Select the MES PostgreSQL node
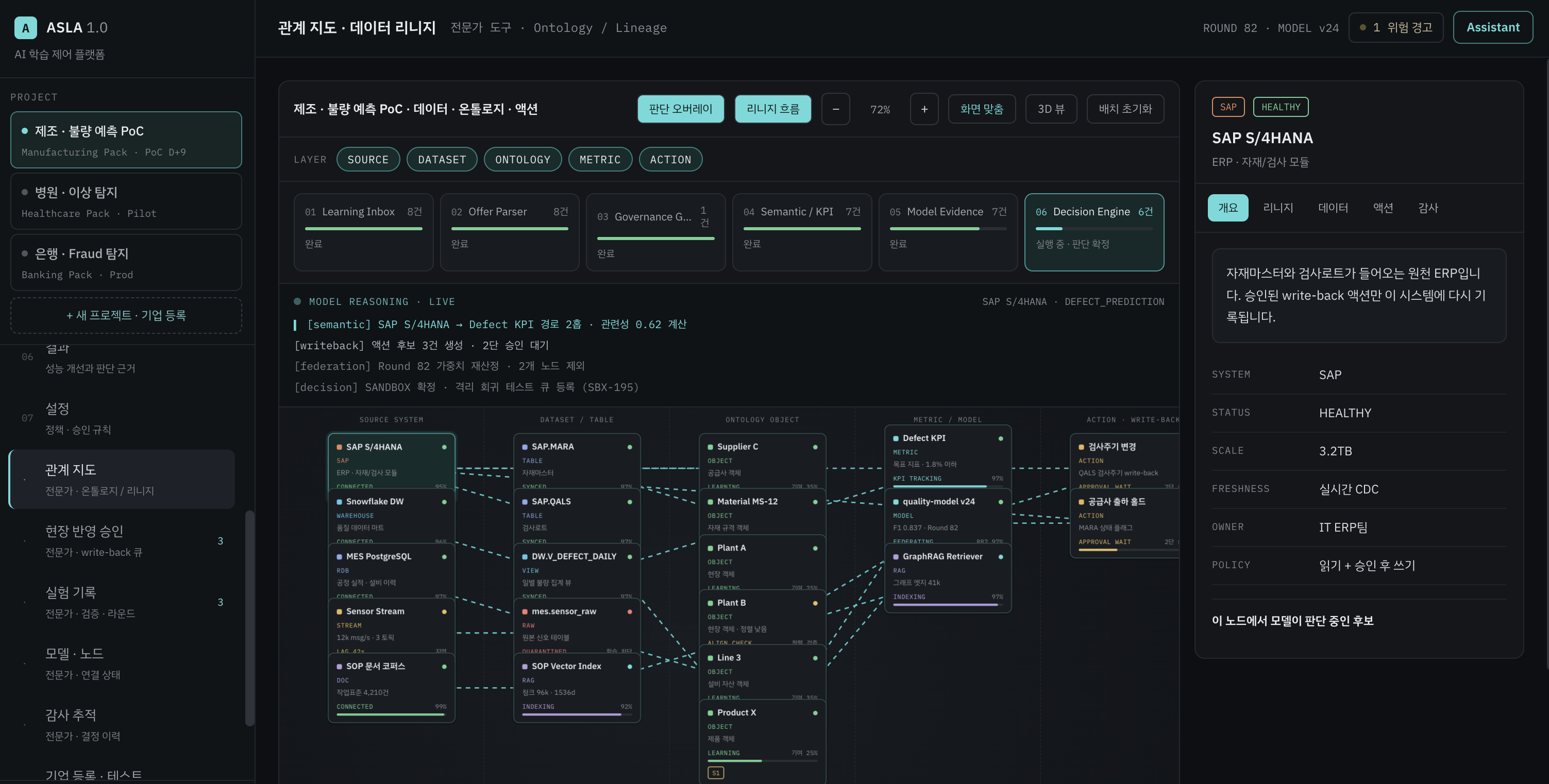The image size is (1549, 784). tap(392, 571)
